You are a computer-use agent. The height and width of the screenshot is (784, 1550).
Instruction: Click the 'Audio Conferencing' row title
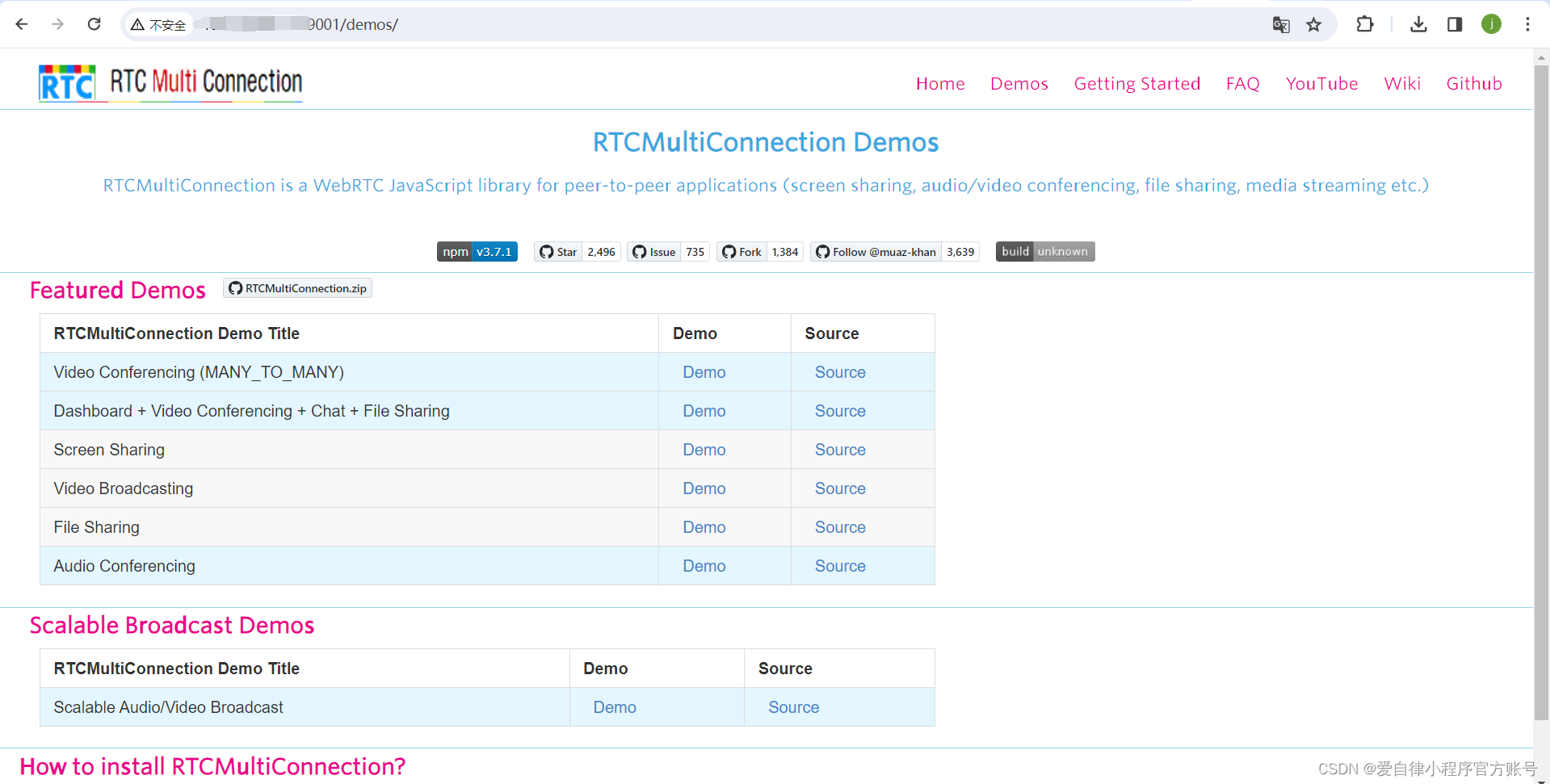pos(124,566)
